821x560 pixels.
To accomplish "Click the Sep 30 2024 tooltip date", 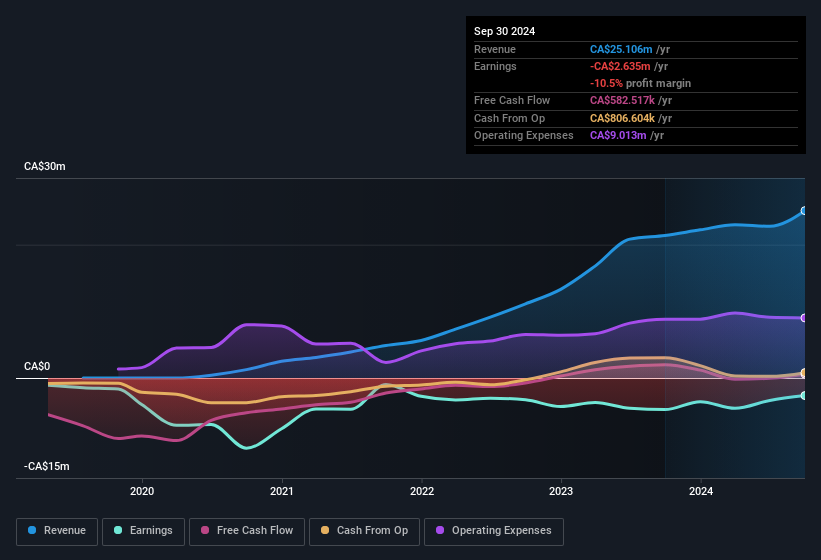I will click(504, 31).
